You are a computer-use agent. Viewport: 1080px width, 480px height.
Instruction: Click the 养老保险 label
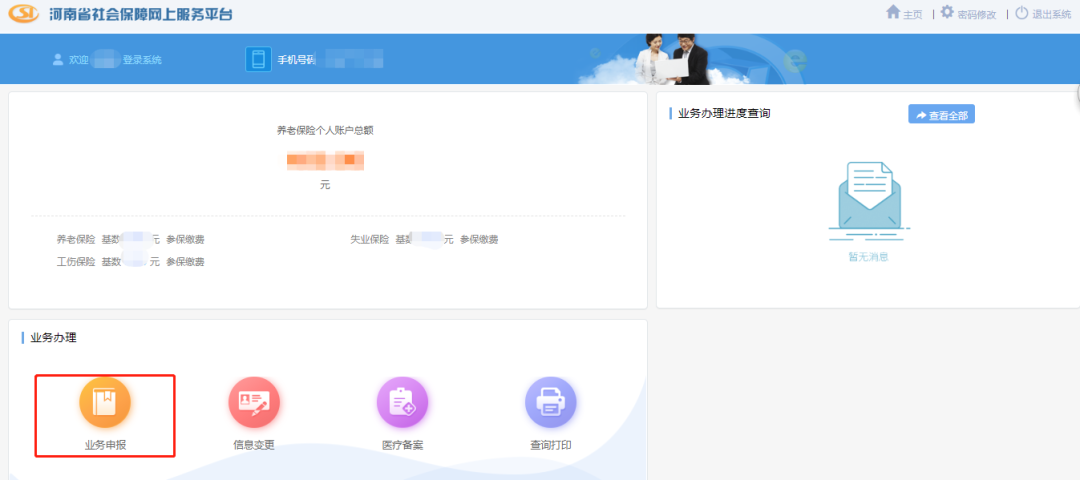[76, 240]
